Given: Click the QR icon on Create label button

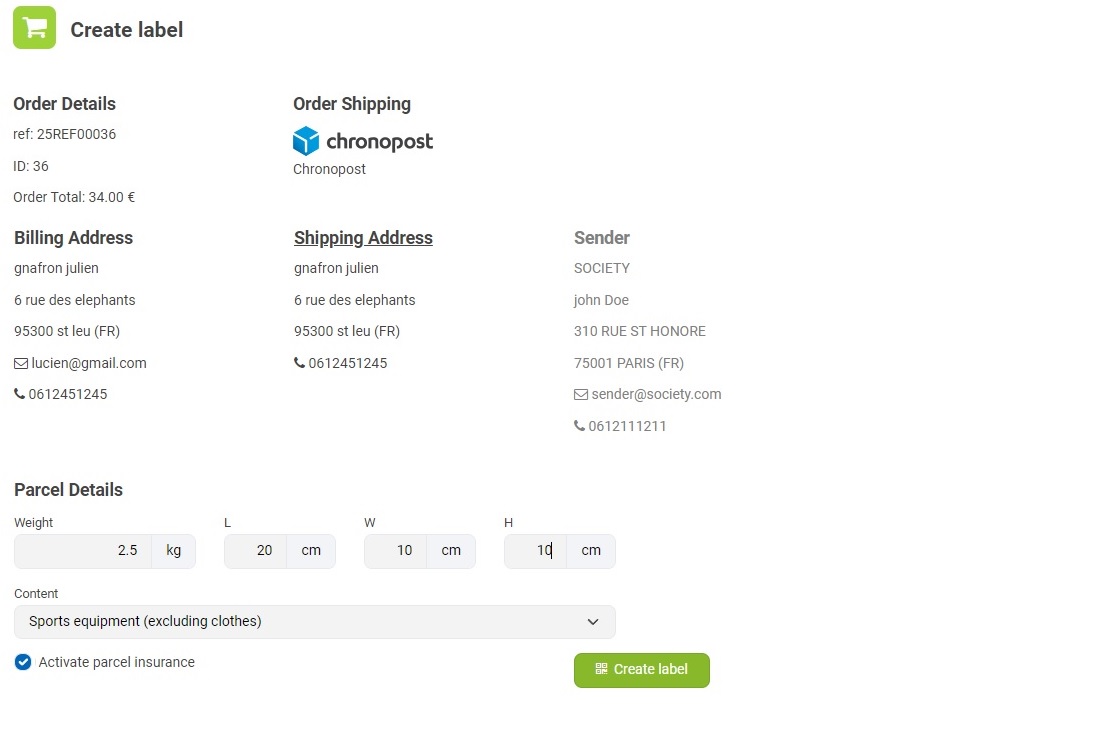Looking at the screenshot, I should tap(601, 668).
